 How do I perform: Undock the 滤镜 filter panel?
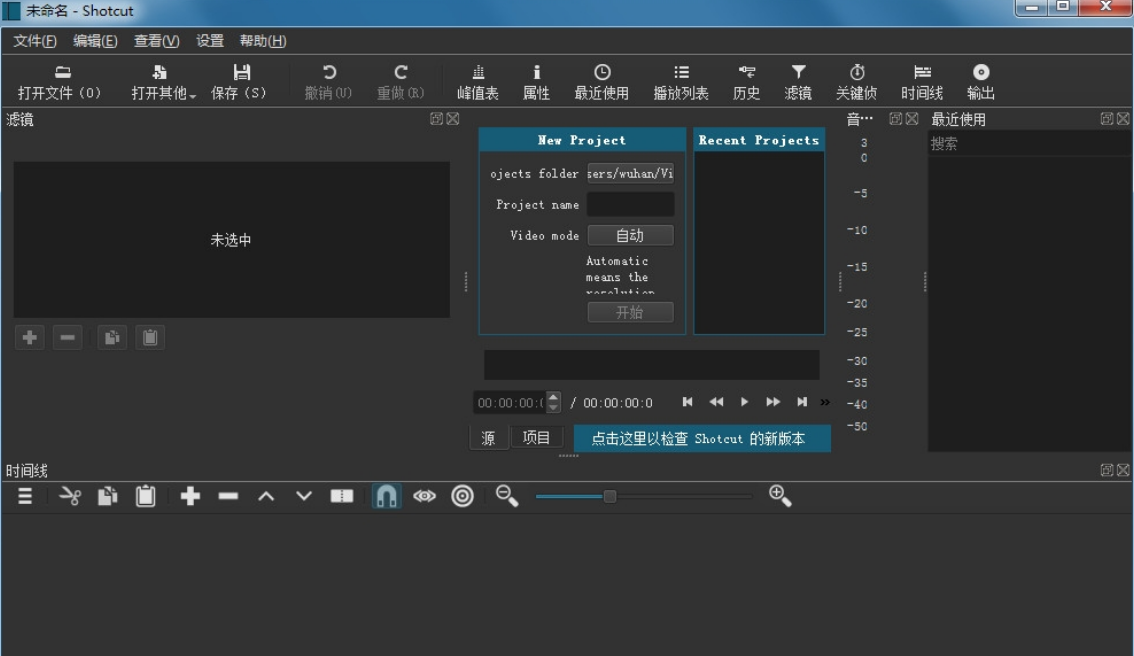(436, 119)
